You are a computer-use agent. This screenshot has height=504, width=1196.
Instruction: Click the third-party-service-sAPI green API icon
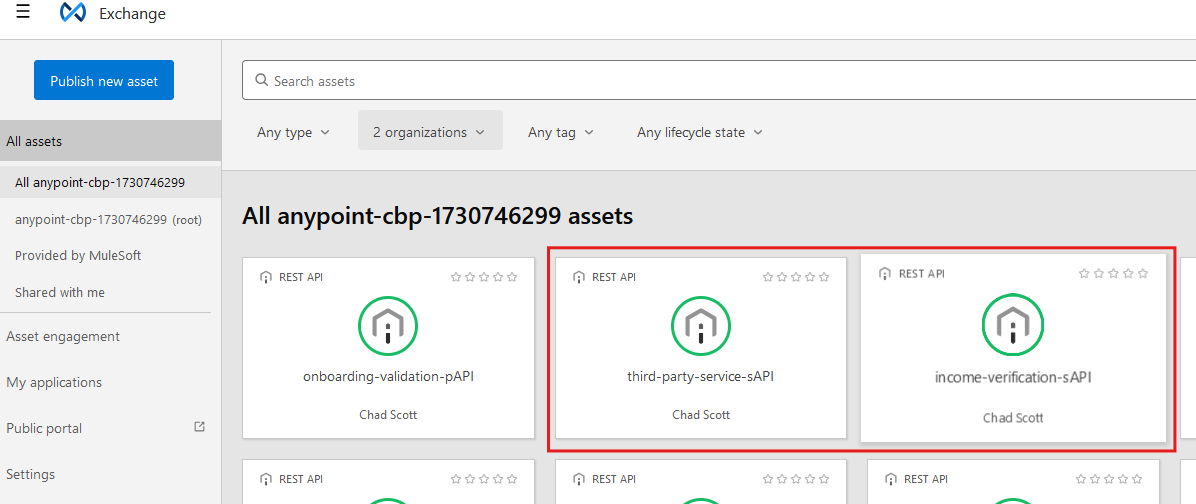701,326
